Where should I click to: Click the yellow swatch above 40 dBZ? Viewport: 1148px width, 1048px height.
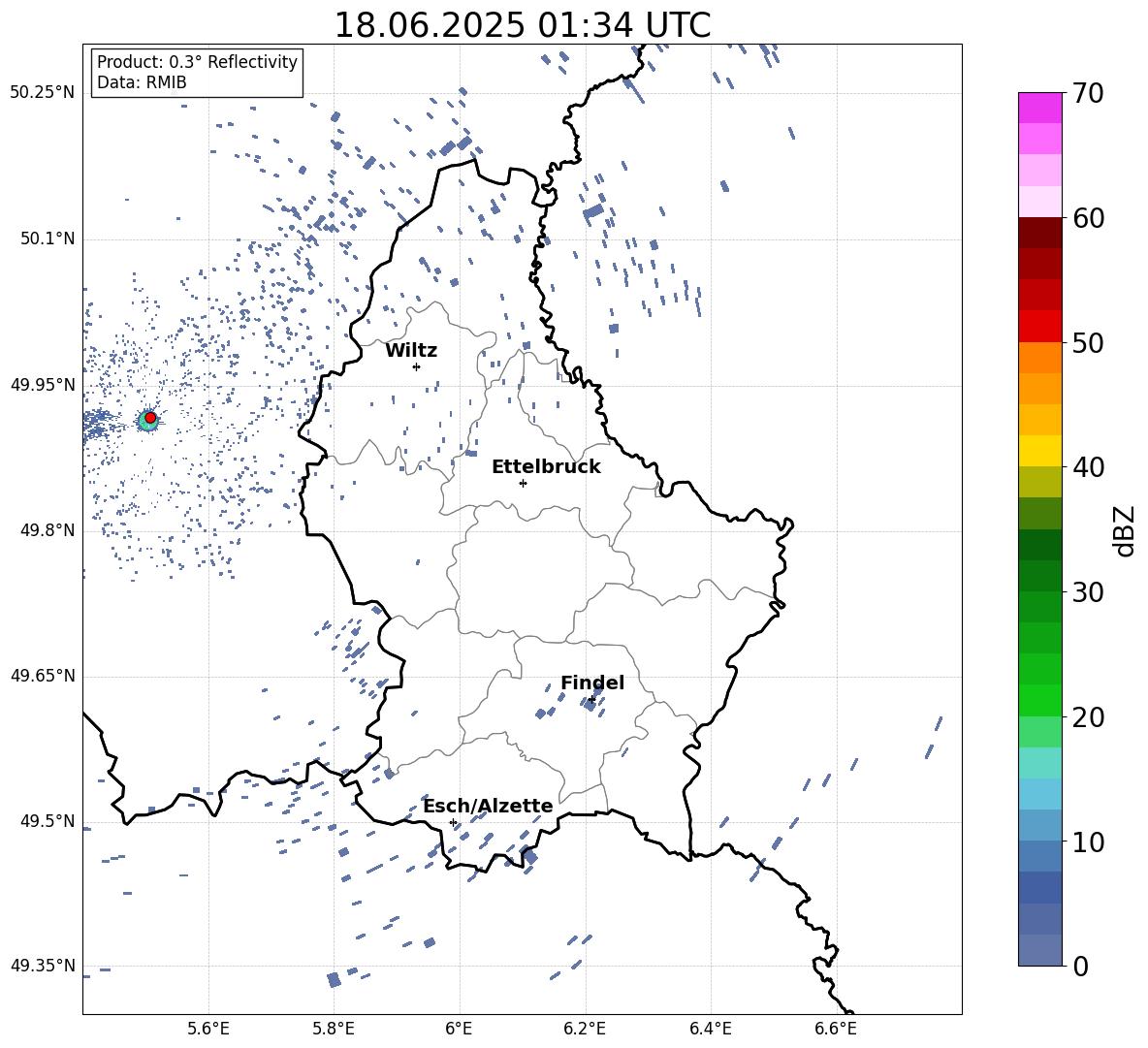coord(1039,451)
